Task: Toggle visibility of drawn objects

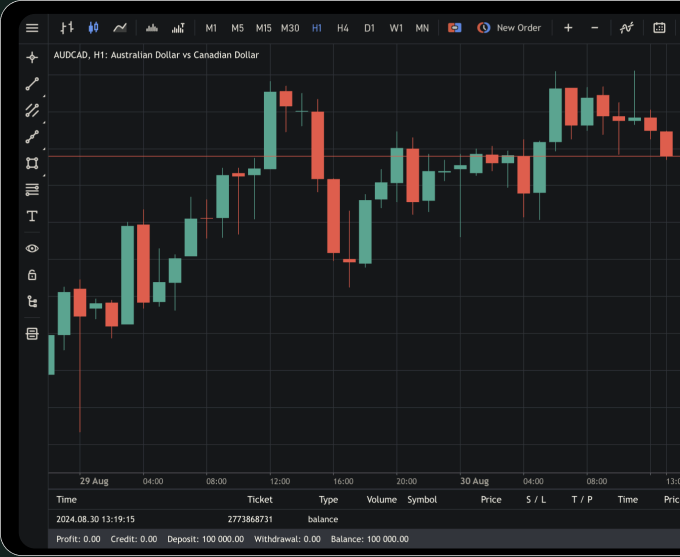Action: tap(32, 249)
